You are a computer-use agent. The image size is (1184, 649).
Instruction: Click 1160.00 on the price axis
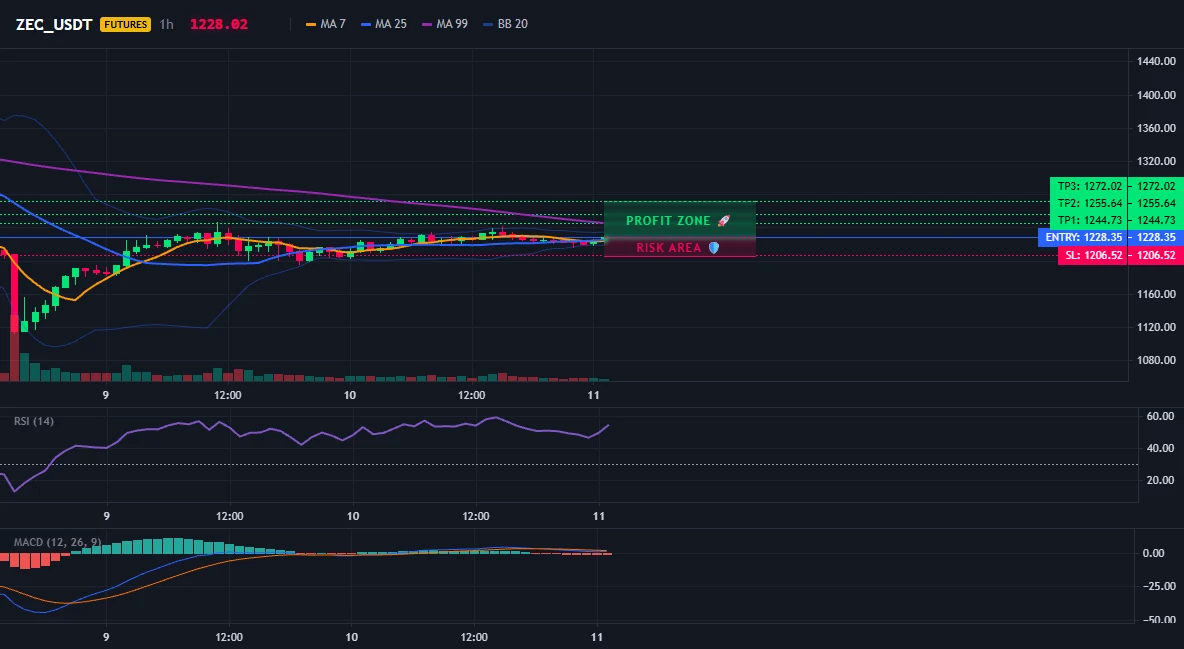tap(1156, 294)
